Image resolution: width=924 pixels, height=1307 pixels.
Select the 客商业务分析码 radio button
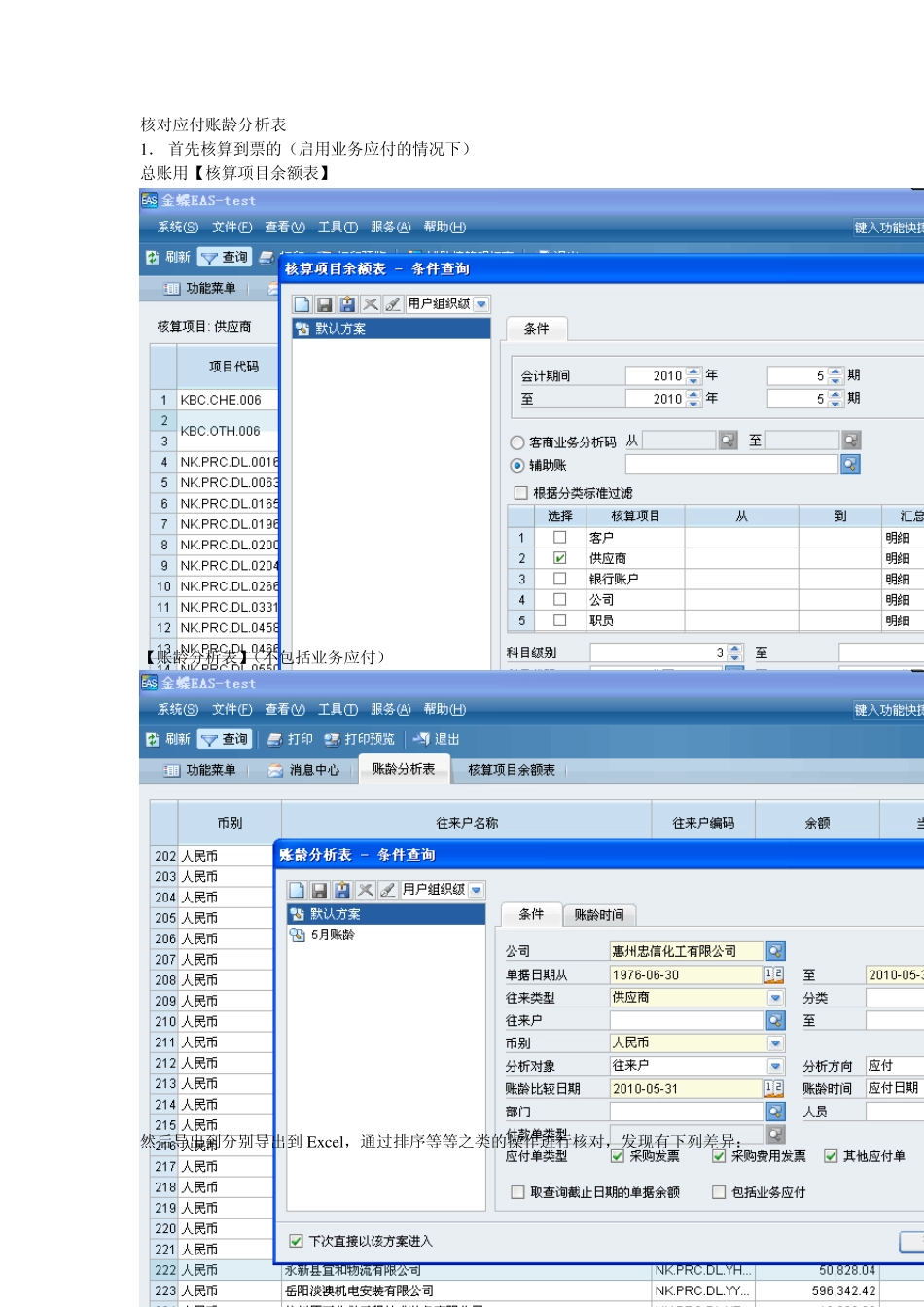click(517, 442)
